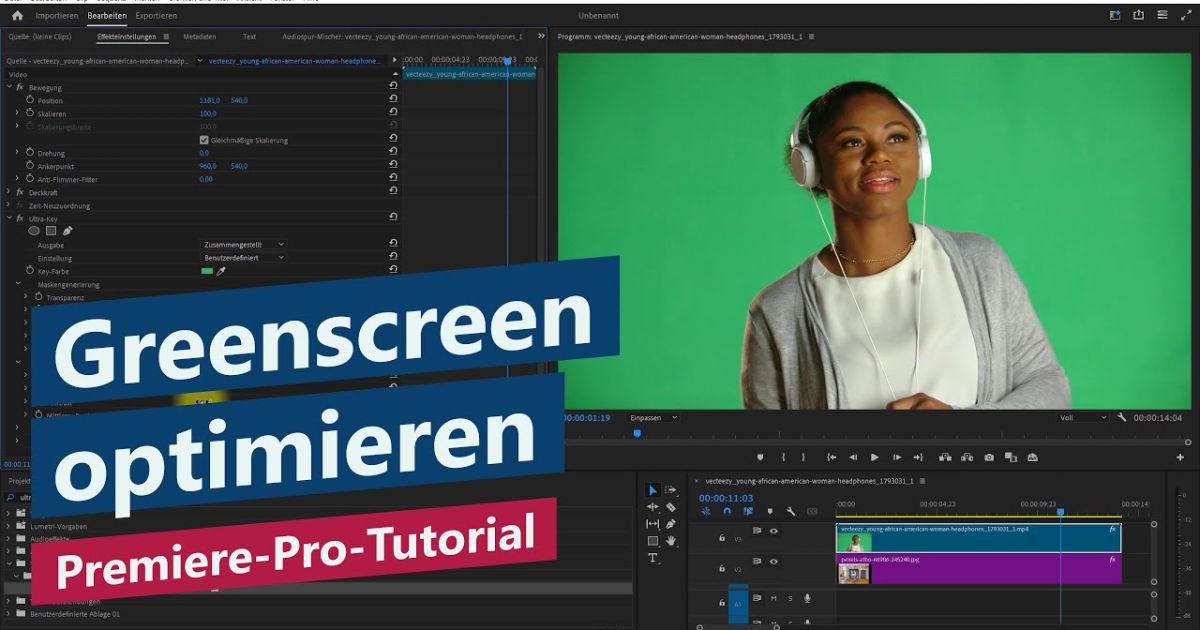Select the Pen tool in the timeline toolbar
The height and width of the screenshot is (630, 1200).
coord(671,524)
